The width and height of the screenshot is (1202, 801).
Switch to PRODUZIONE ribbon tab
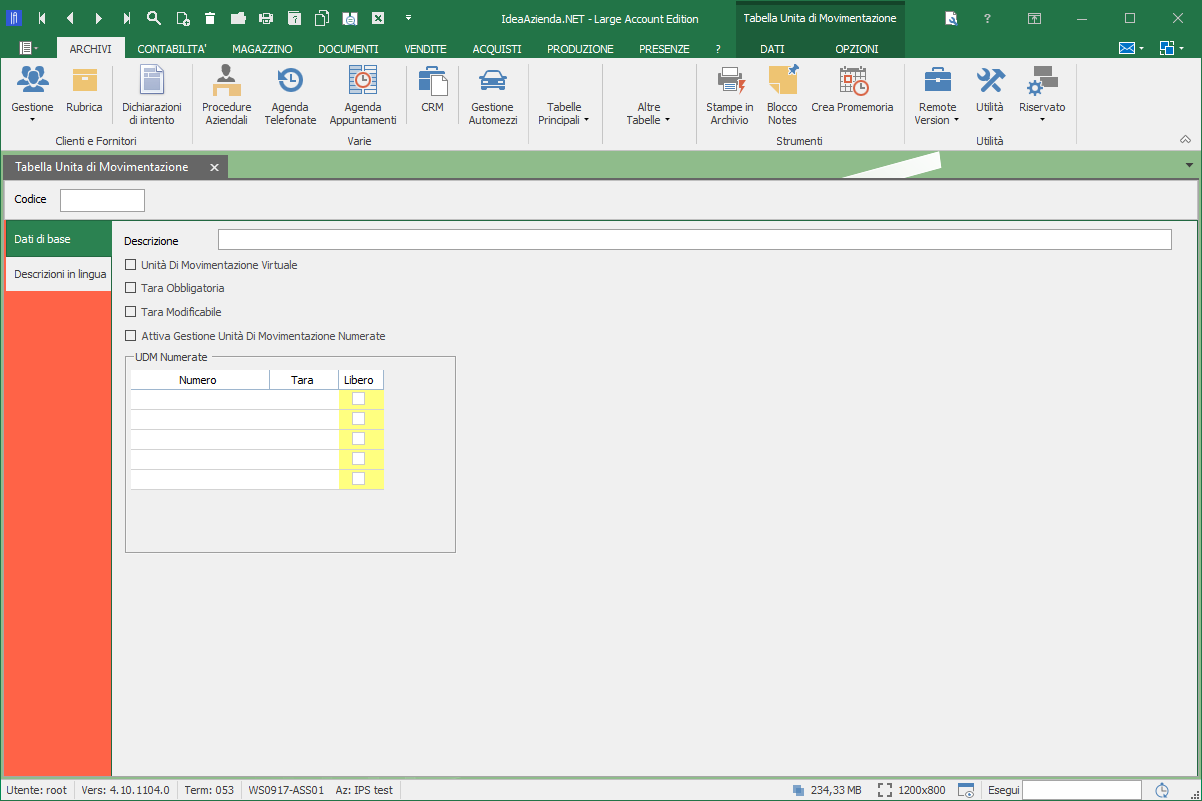tap(580, 48)
